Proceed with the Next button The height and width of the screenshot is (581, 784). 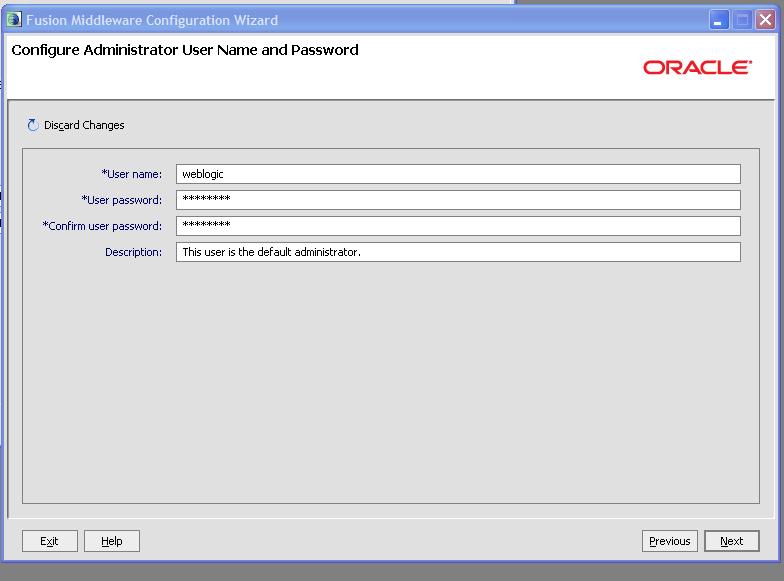[x=732, y=541]
